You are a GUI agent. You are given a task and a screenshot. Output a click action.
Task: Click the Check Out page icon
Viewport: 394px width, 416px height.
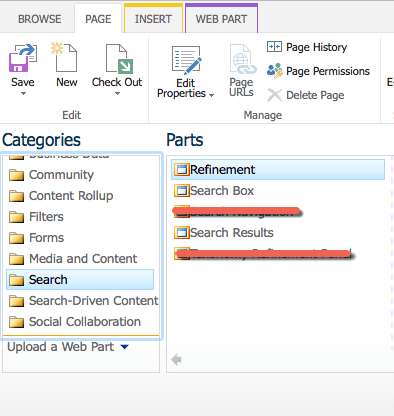[x=119, y=59]
